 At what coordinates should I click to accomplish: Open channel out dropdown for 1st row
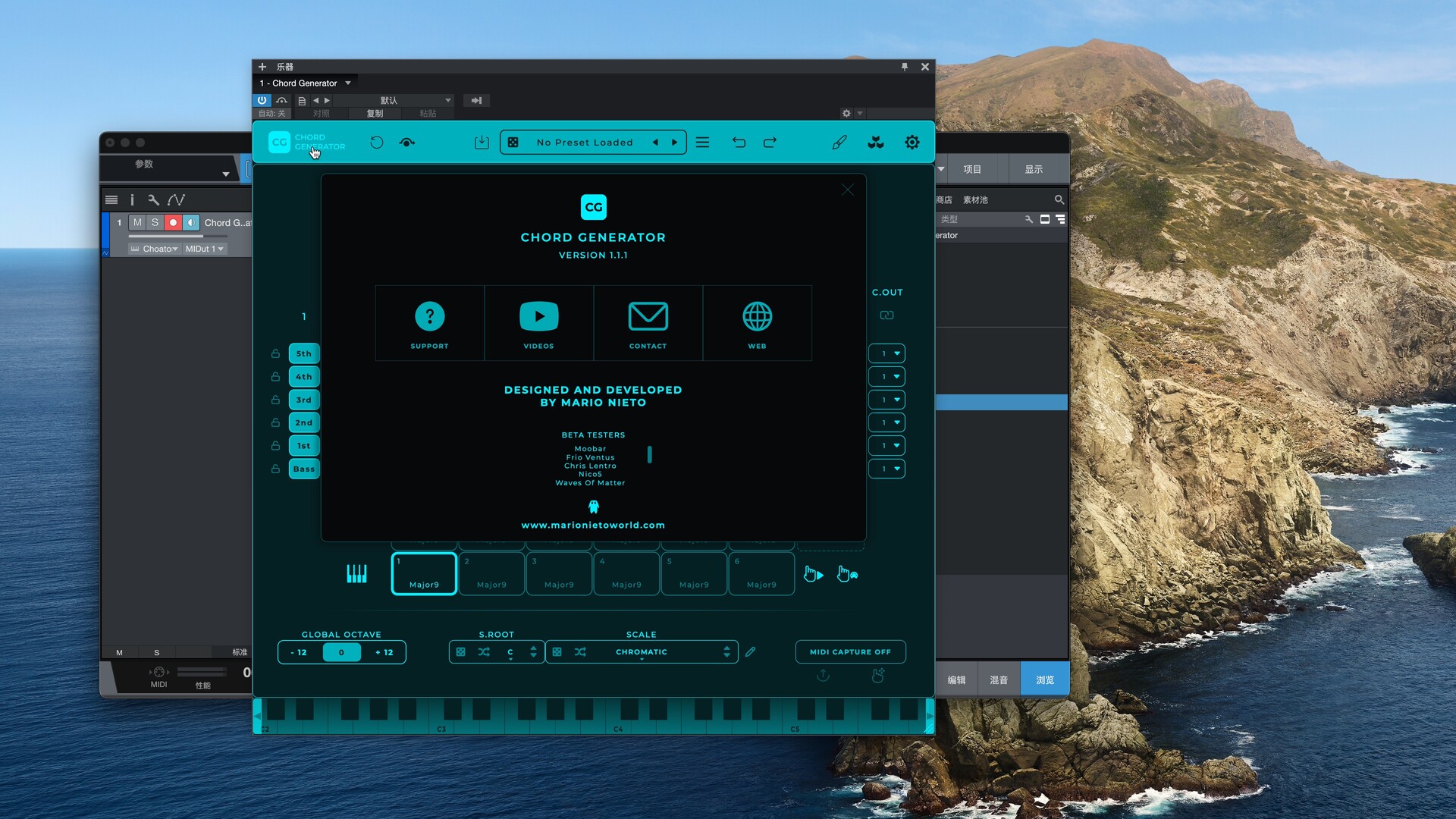coord(886,446)
